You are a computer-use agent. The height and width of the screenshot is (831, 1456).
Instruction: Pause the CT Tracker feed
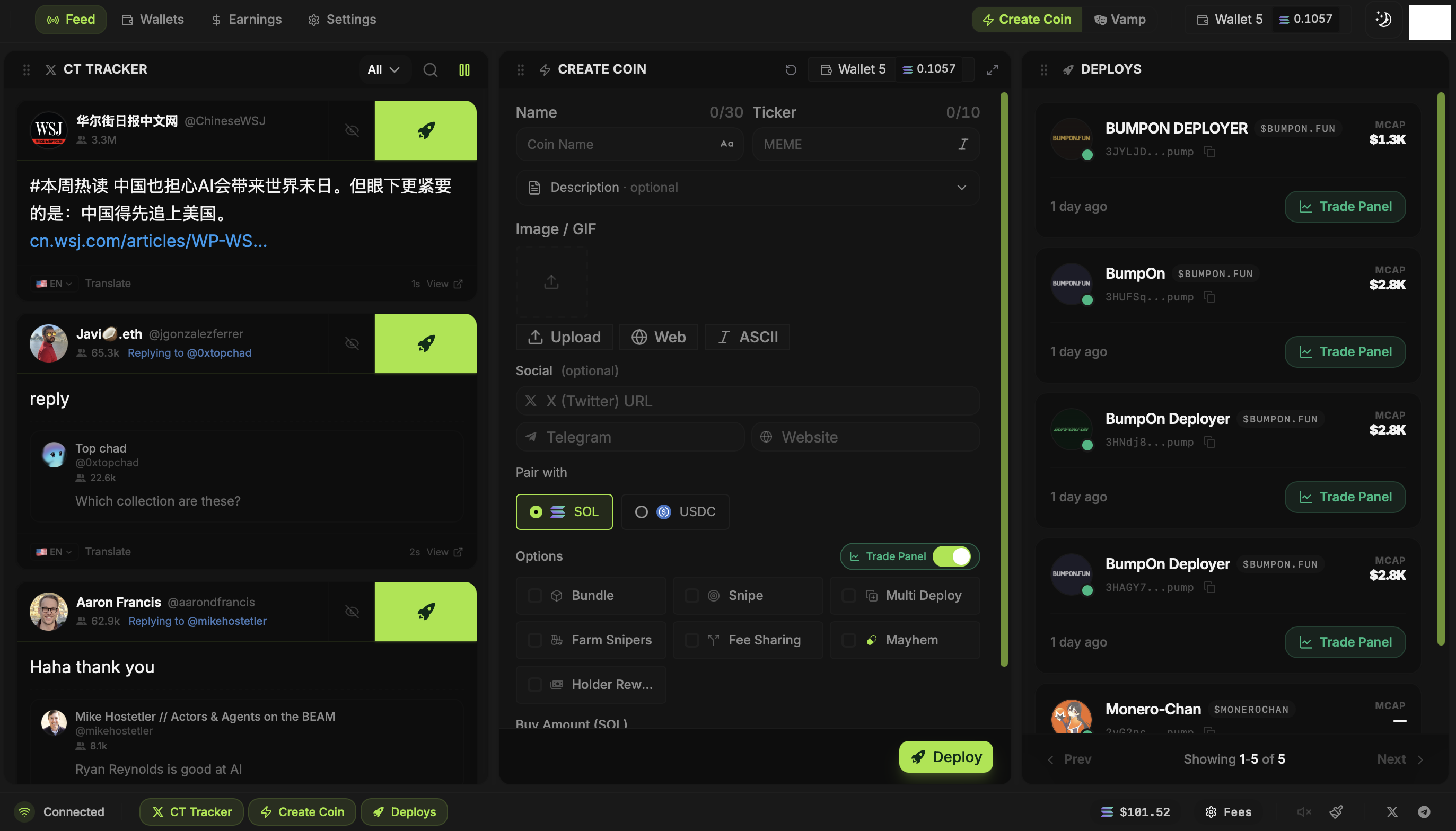[464, 69]
